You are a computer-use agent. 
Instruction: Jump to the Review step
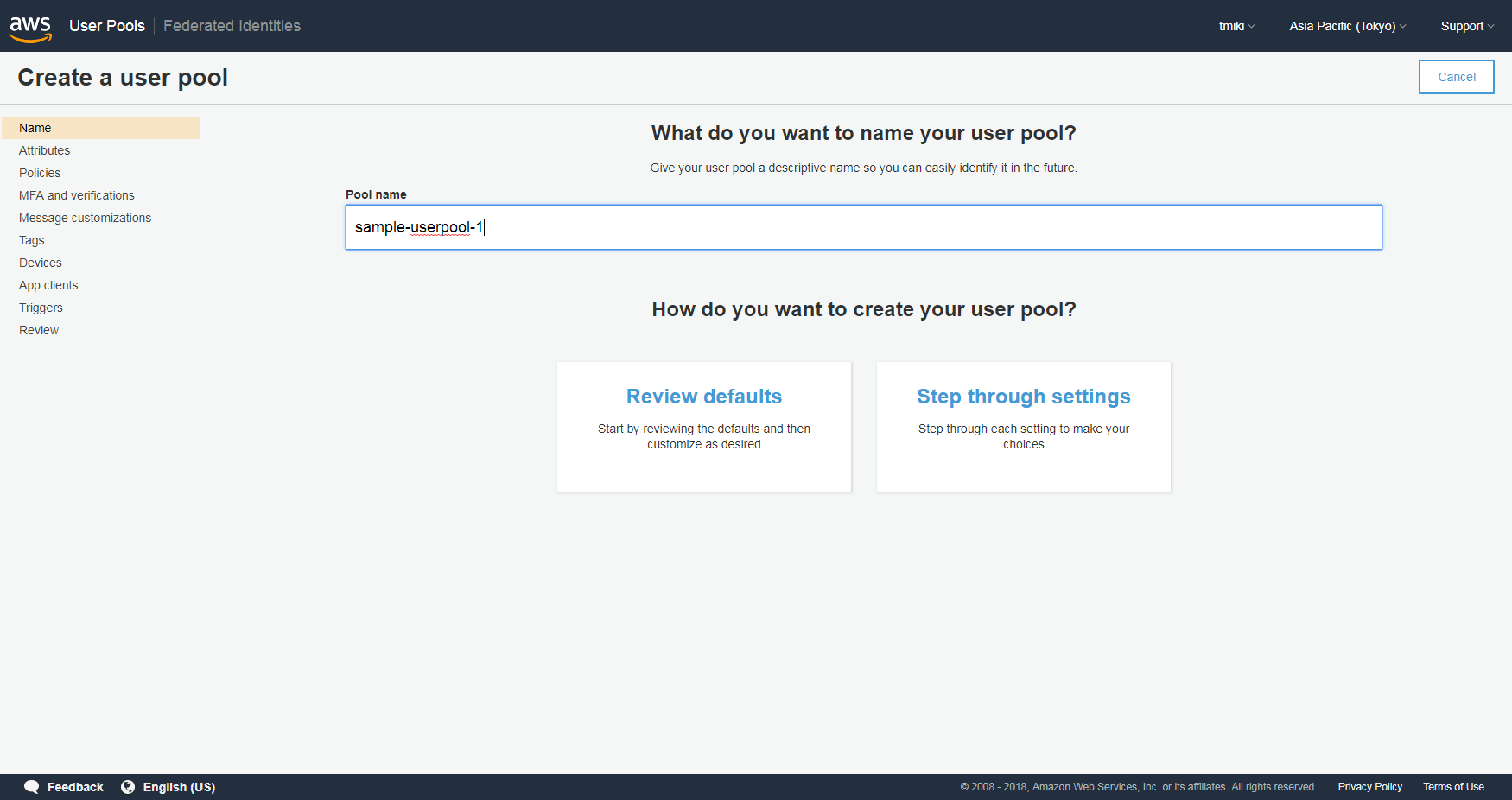click(38, 330)
